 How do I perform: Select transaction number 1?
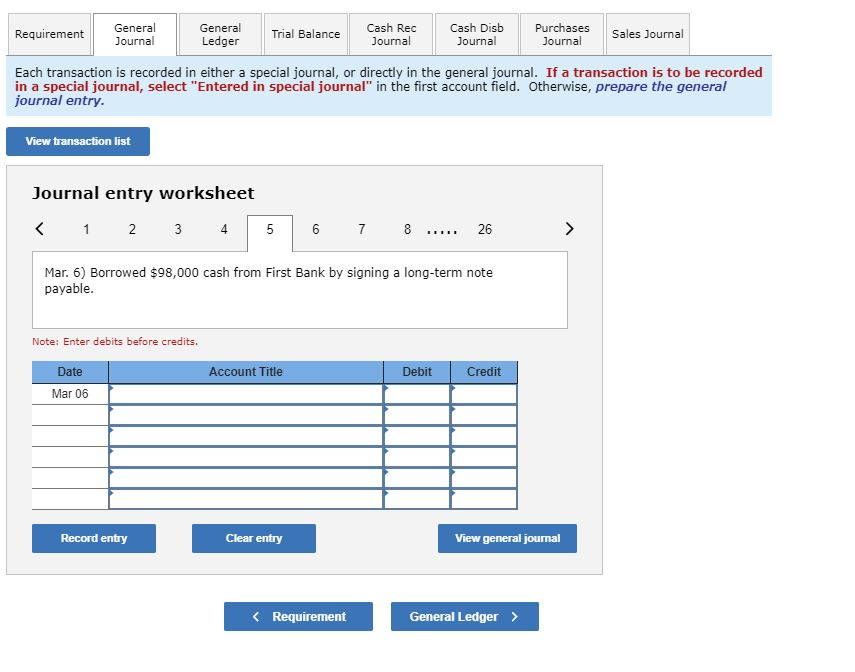[86, 229]
